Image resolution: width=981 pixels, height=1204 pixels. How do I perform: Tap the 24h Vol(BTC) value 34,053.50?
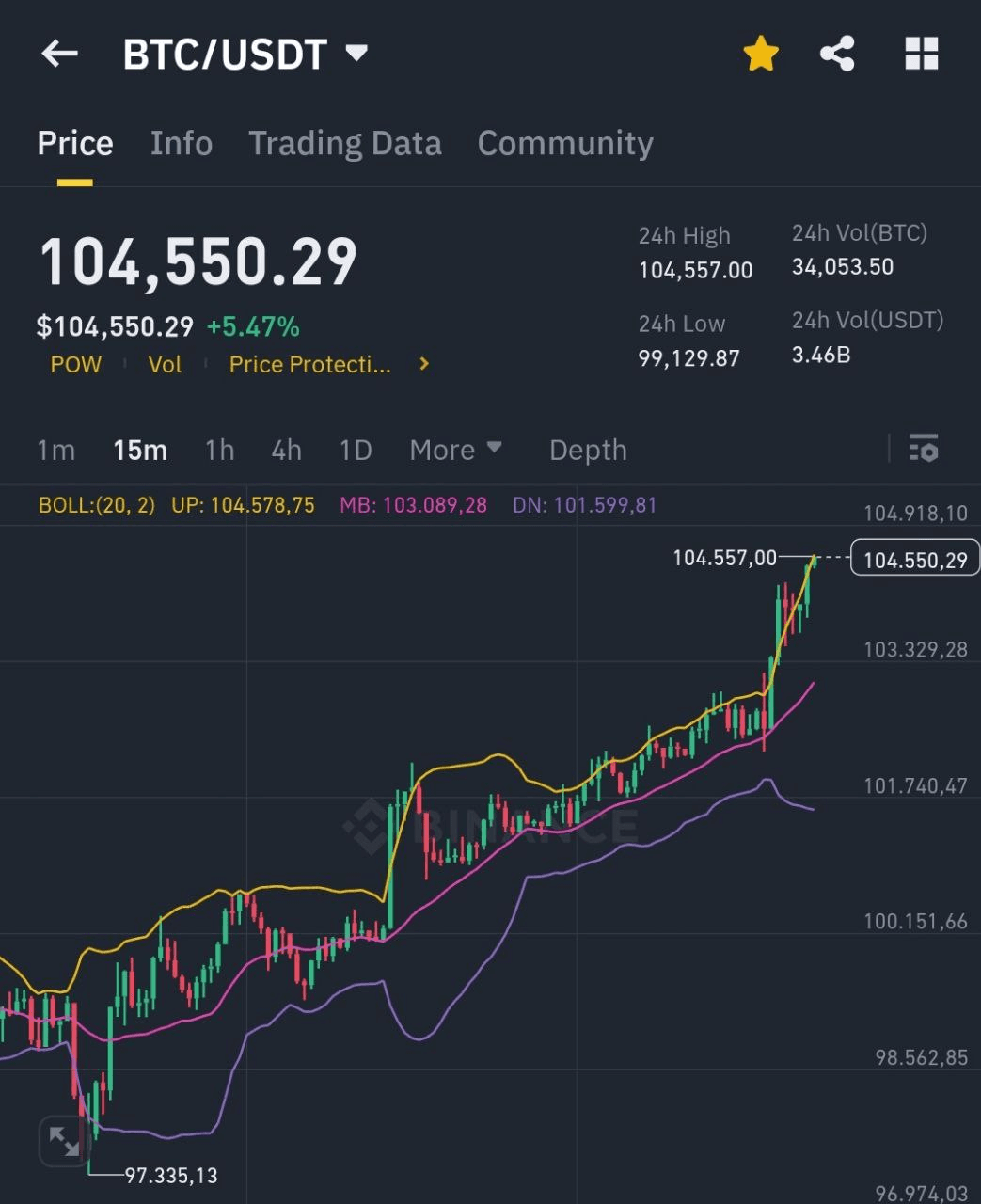tap(843, 267)
